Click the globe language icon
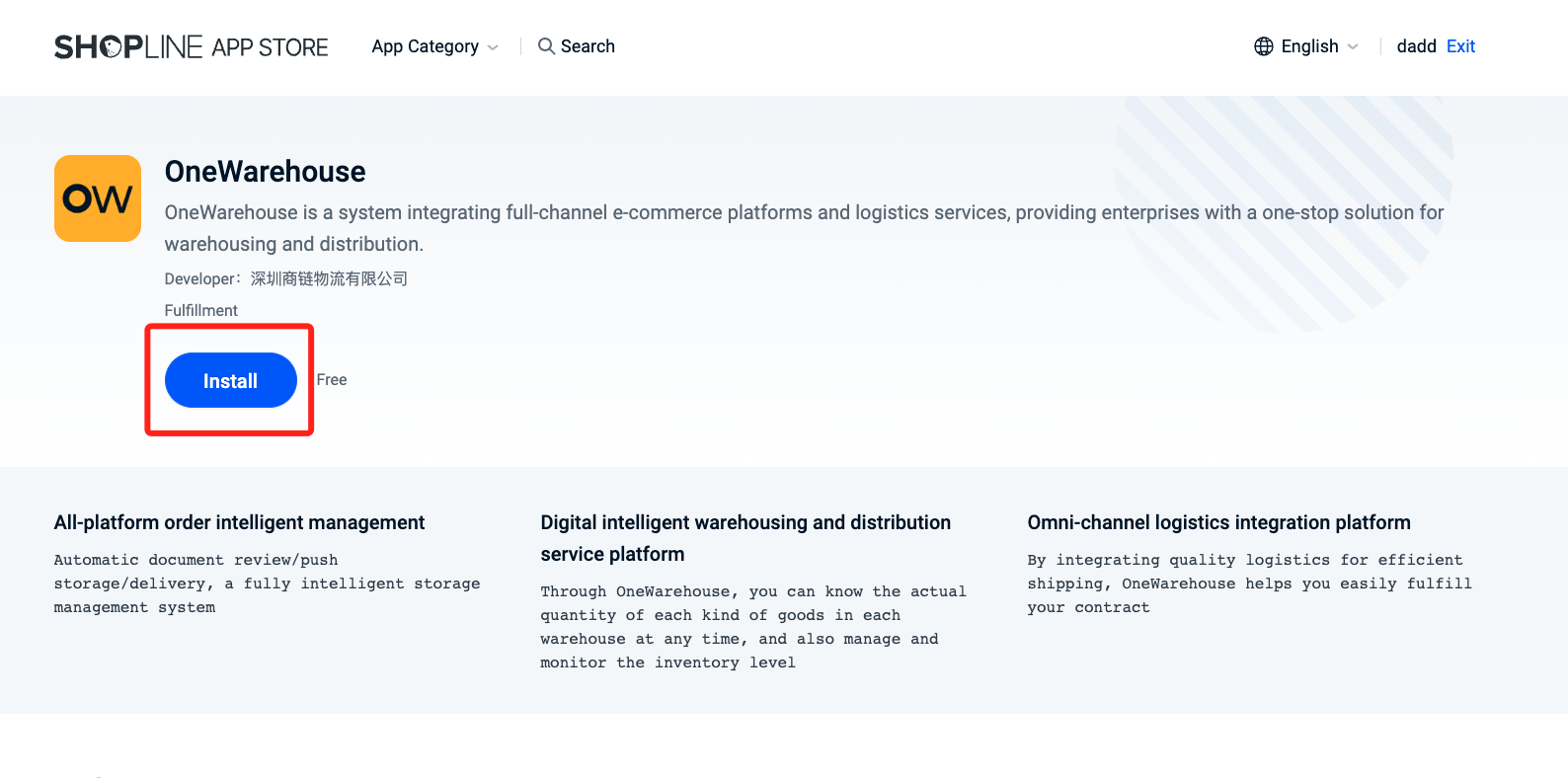The width and height of the screenshot is (1568, 778). [1264, 46]
